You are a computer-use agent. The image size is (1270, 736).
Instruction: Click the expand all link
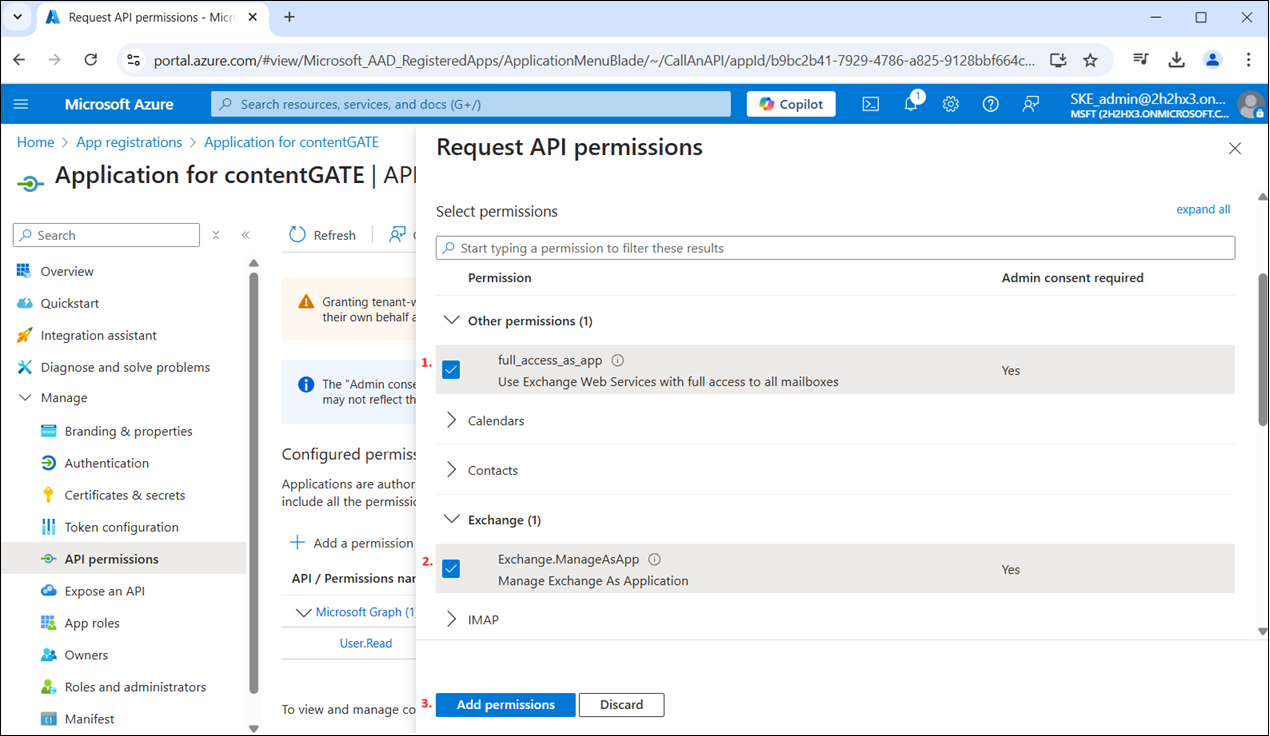1203,210
